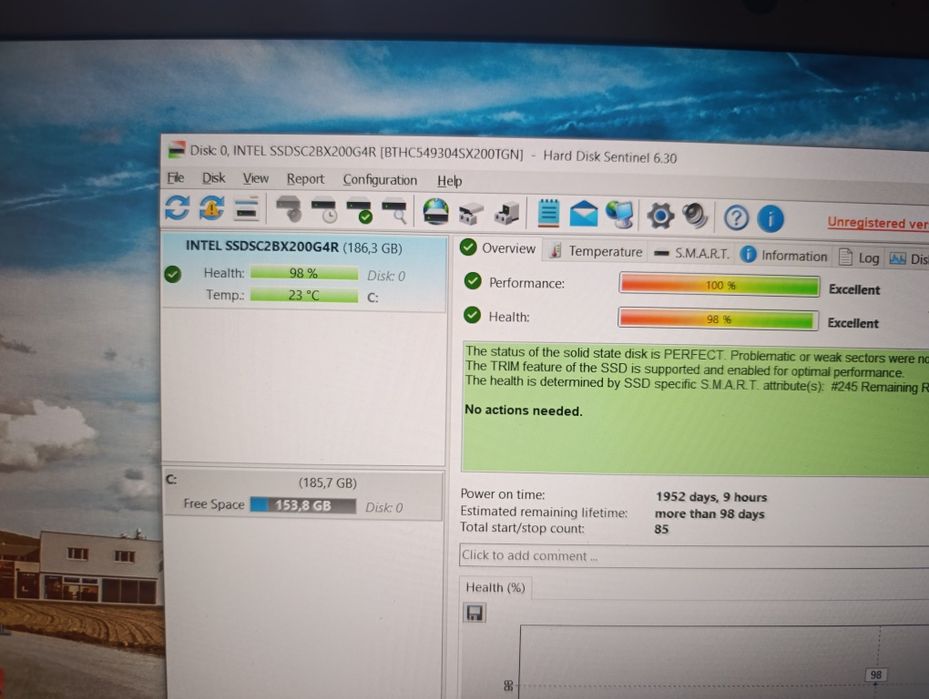Save the health graph with floppy icon
This screenshot has height=699, width=929.
[474, 613]
